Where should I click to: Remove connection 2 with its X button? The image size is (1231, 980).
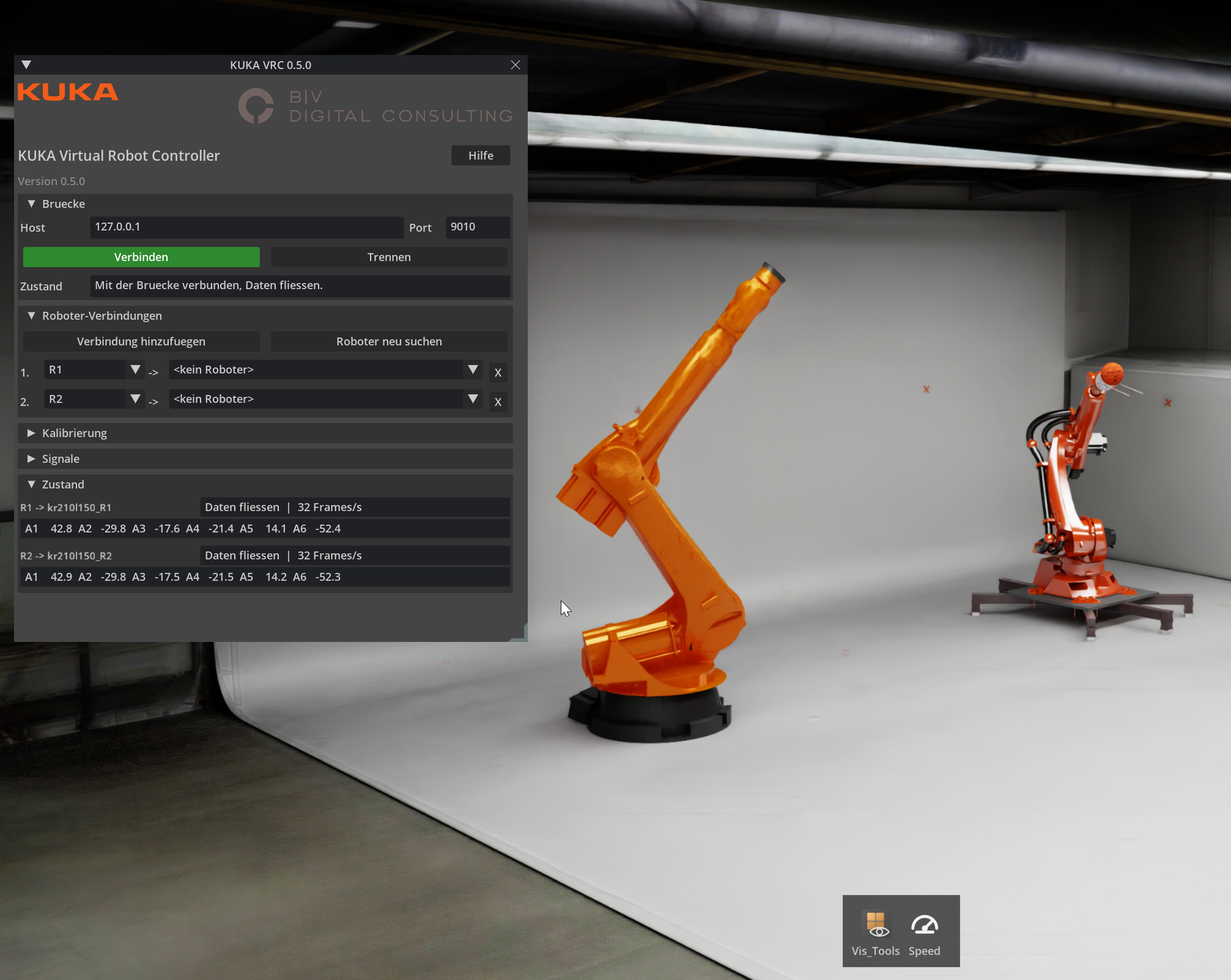pyautogui.click(x=498, y=402)
